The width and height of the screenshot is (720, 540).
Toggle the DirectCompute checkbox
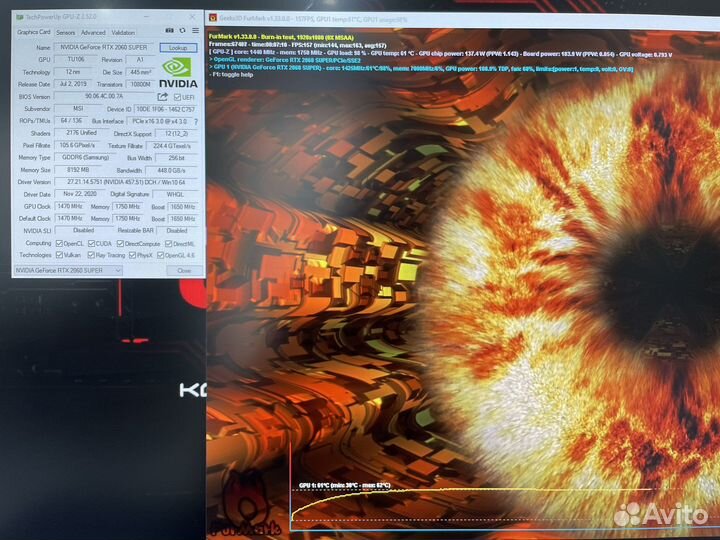pyautogui.click(x=120, y=243)
